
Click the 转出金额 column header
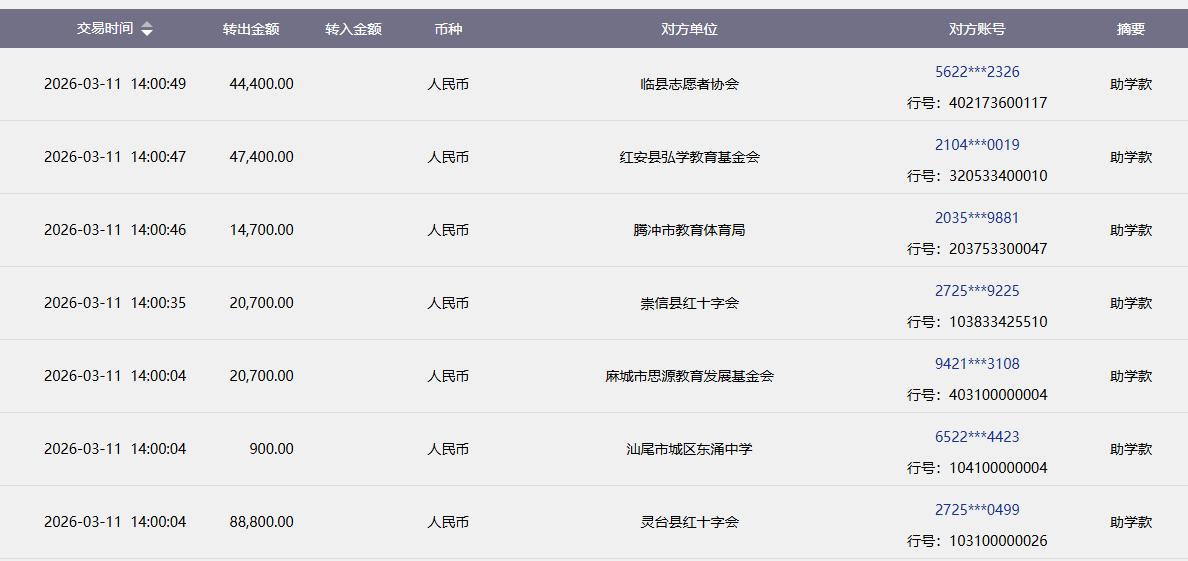251,29
